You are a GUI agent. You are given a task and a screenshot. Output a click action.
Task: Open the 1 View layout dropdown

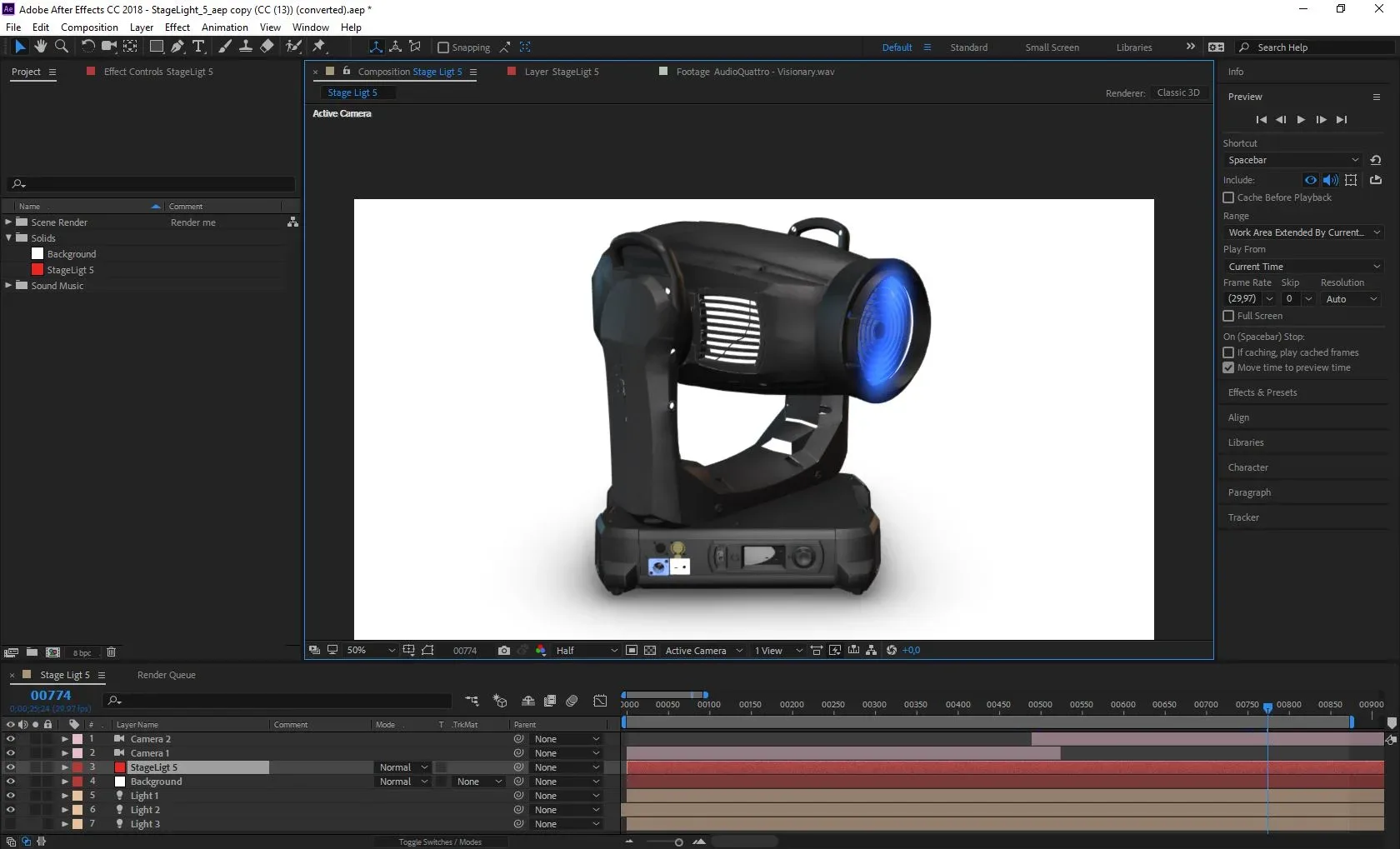778,651
